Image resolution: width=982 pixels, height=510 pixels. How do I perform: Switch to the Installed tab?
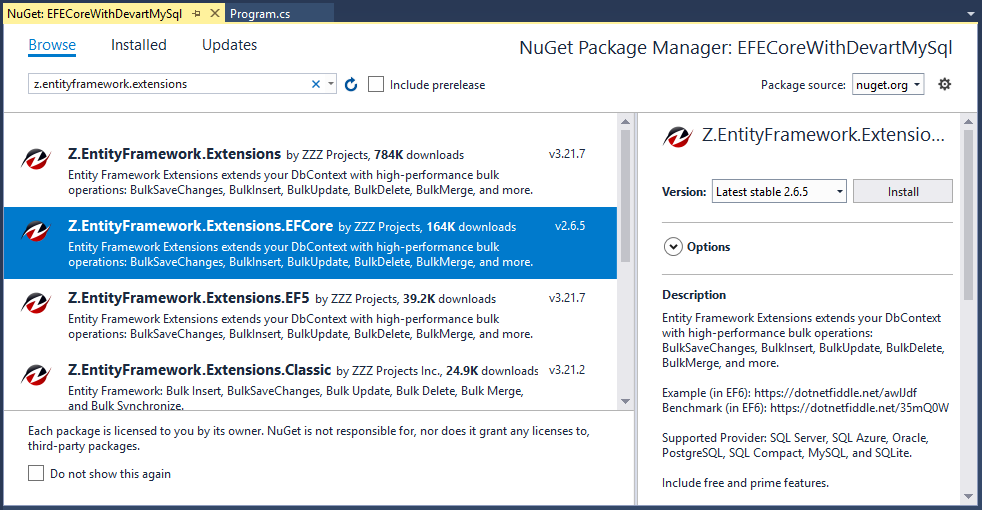pos(138,45)
